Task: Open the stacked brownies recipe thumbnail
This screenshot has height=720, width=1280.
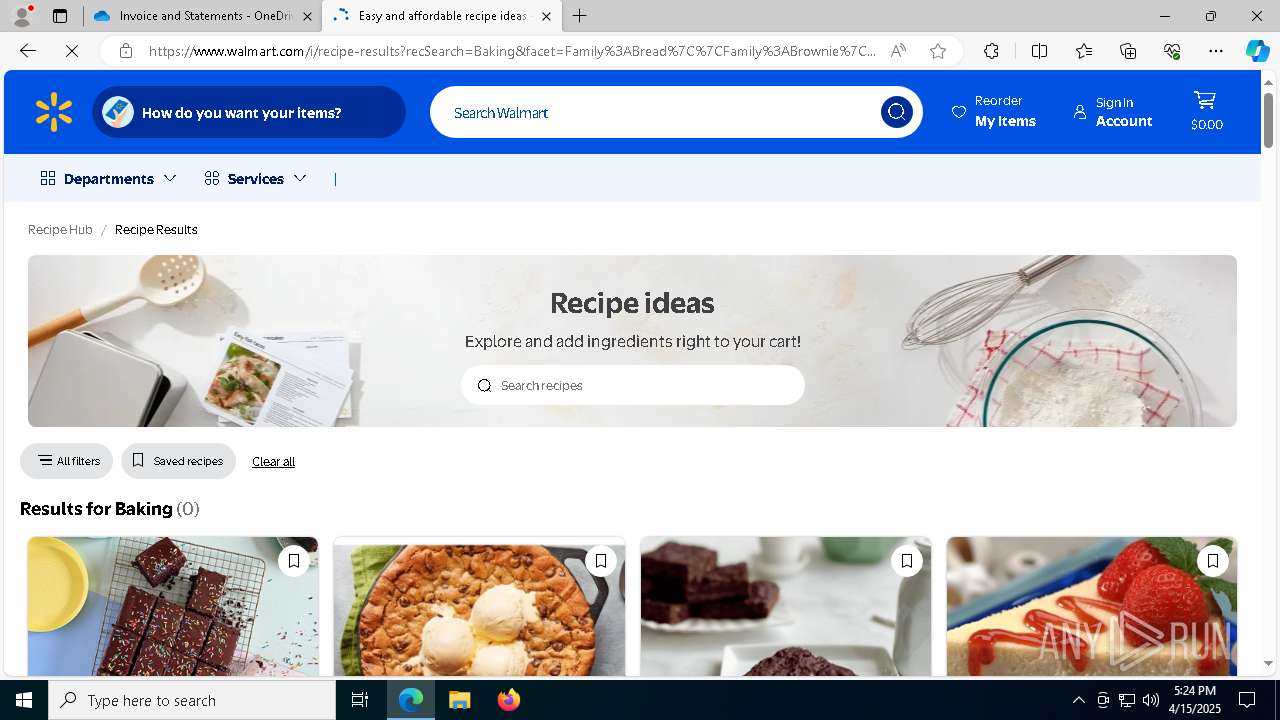Action: [x=786, y=607]
